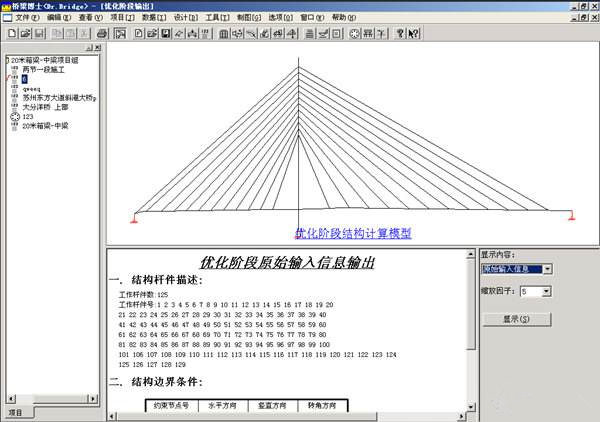The height and width of the screenshot is (422, 600).
Task: Click the arrow-question context help icon
Action: click(x=413, y=34)
